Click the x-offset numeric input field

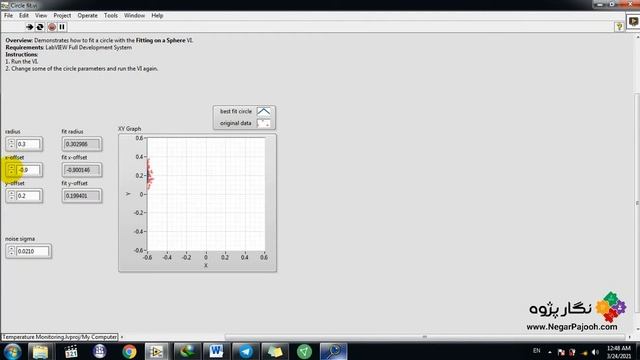[28, 170]
